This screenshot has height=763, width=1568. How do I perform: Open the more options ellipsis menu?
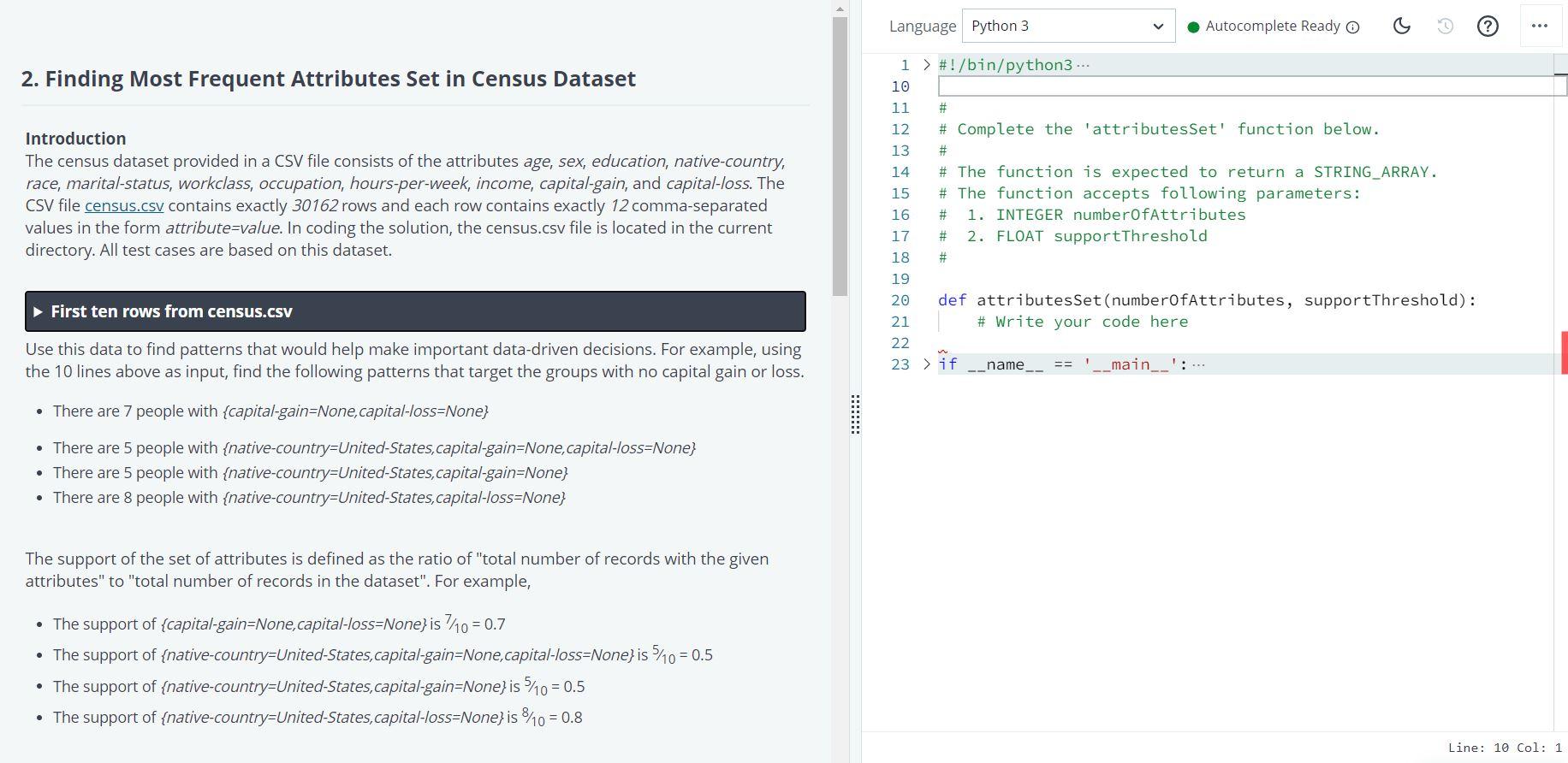point(1540,26)
